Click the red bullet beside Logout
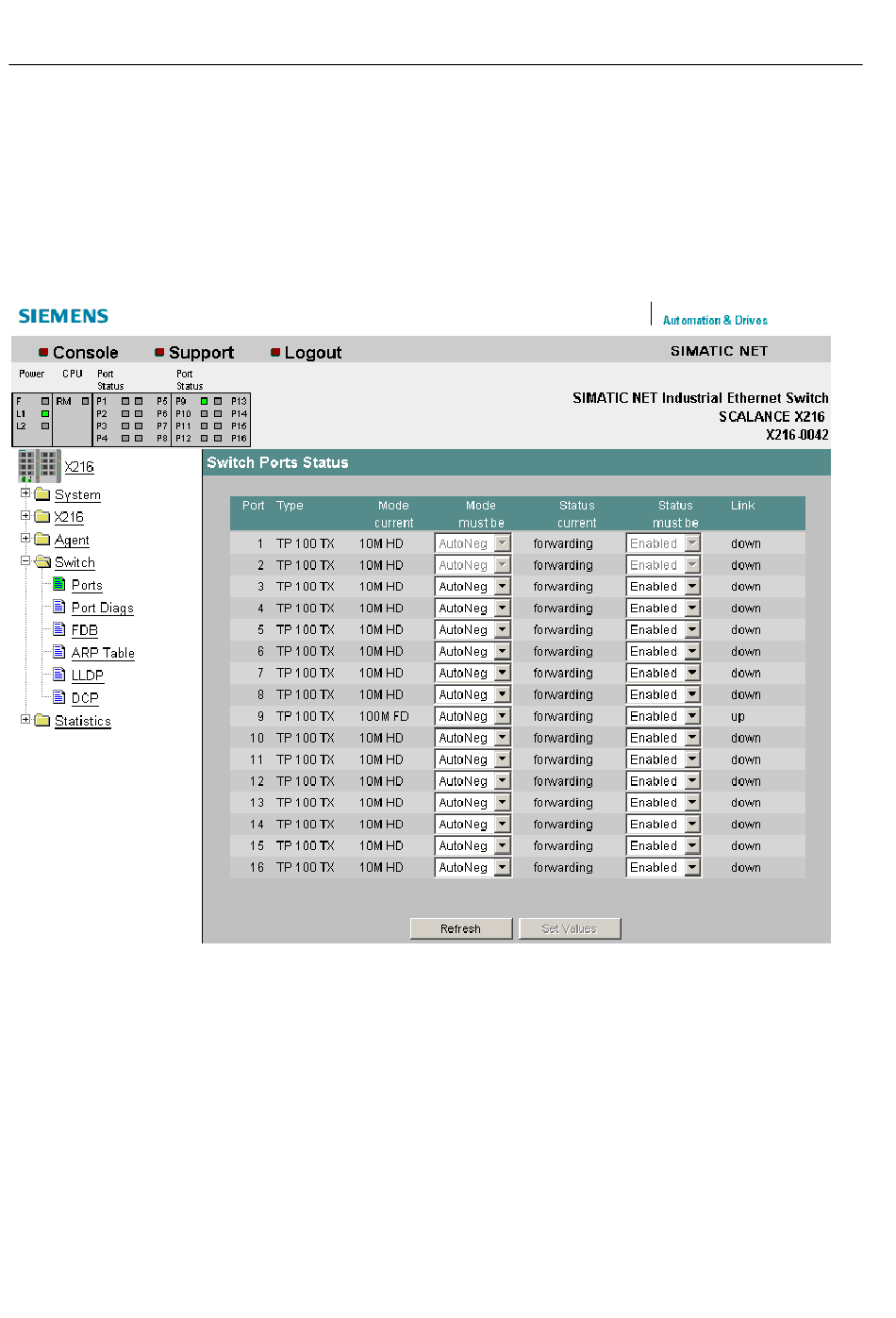896x1318 pixels. 275,353
